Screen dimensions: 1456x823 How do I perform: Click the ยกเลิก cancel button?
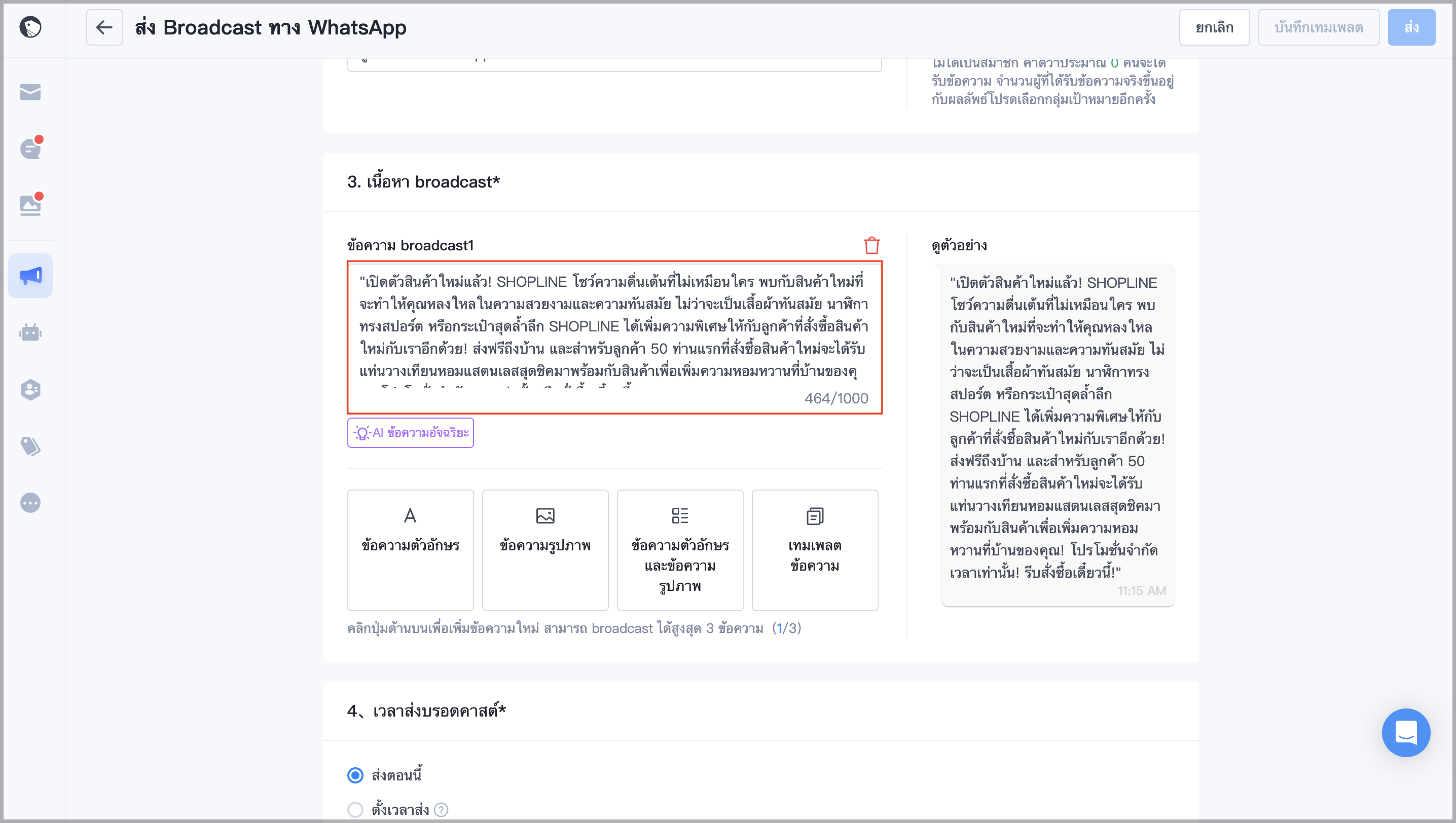click(1214, 27)
